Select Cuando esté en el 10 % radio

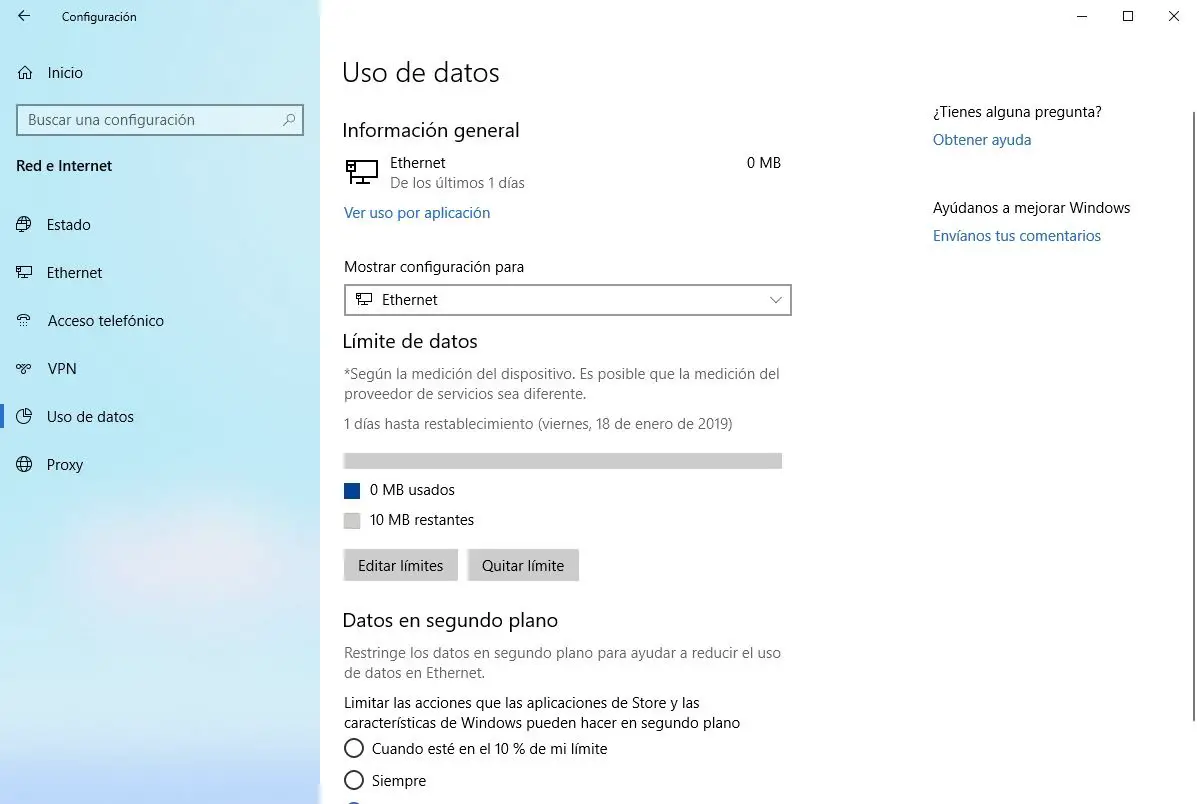[x=353, y=748]
